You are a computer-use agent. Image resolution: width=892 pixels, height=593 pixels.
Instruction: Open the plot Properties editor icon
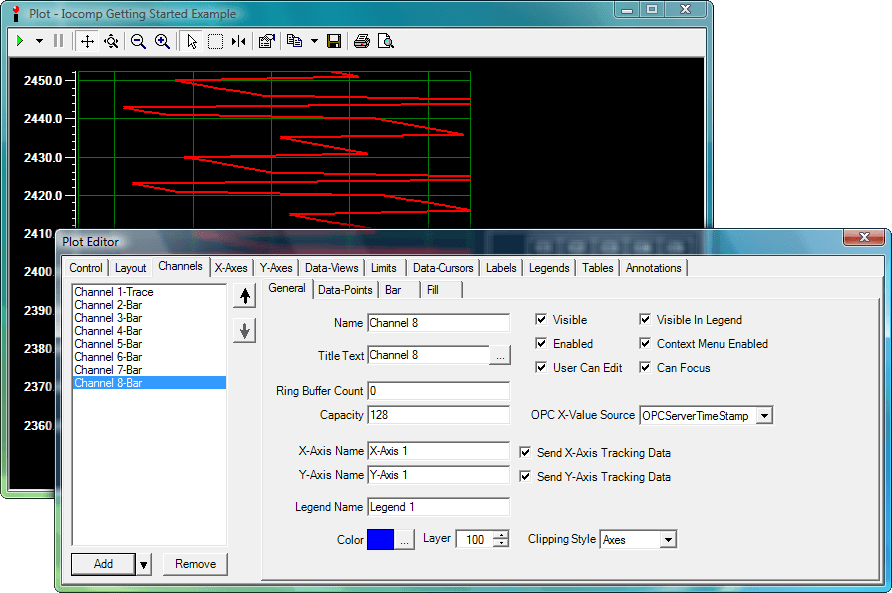pyautogui.click(x=267, y=41)
